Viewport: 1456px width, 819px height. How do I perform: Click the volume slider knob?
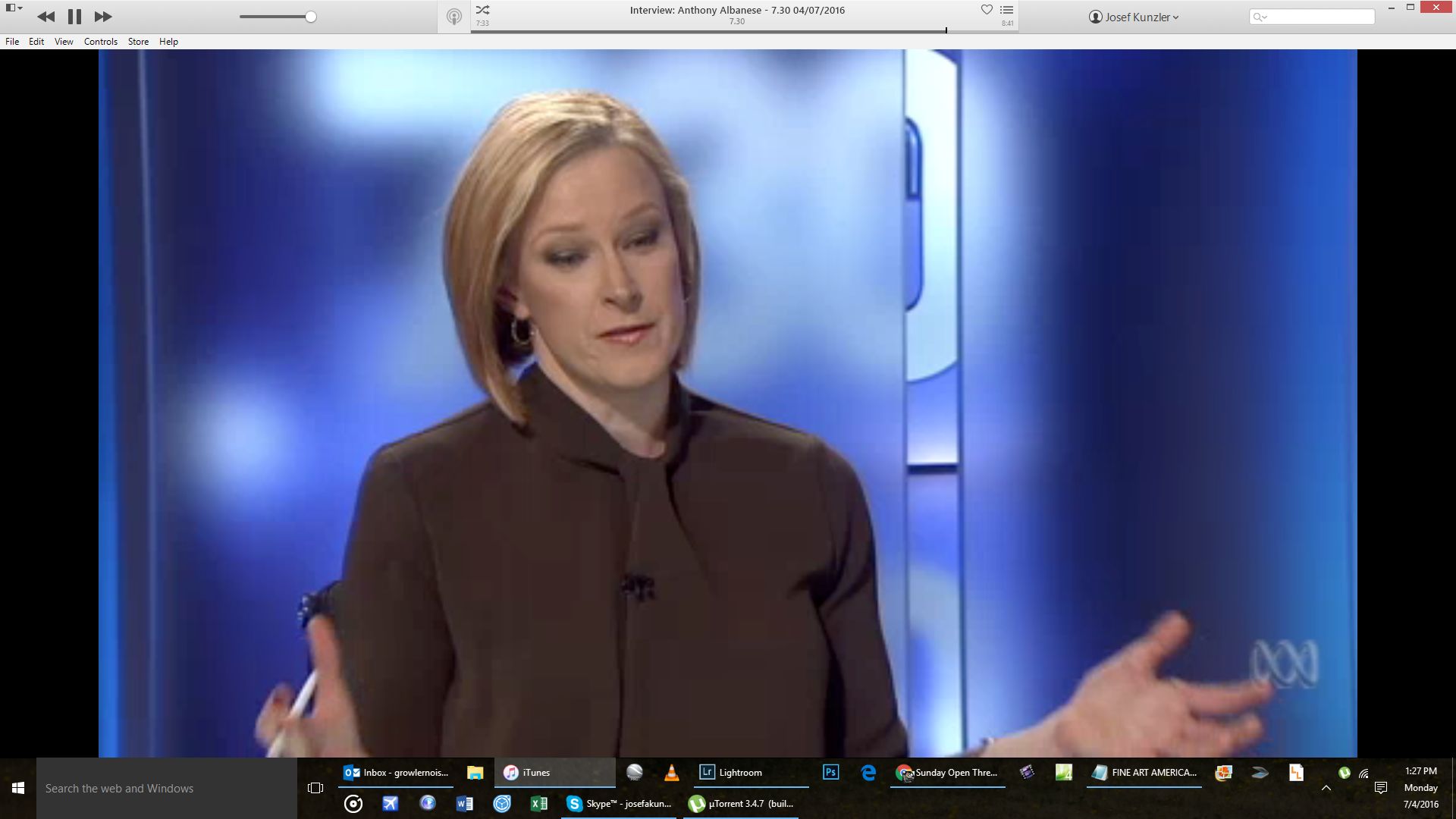click(311, 17)
